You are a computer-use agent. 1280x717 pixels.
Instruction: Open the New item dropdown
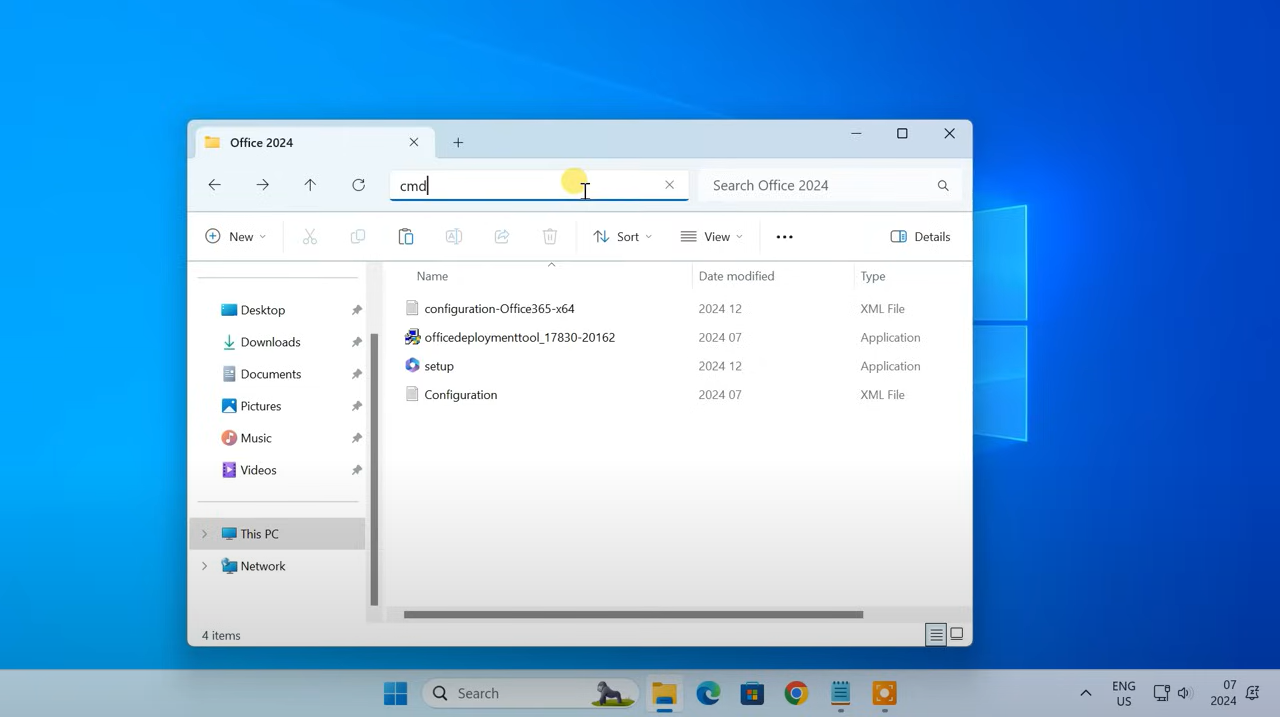click(x=236, y=237)
